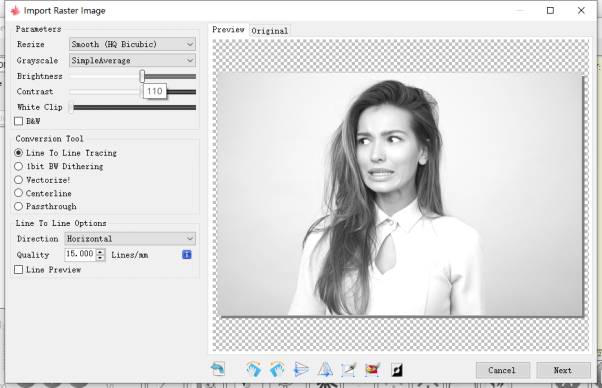602x388 pixels.
Task: Switch to the Preview tab
Action: coord(228,30)
